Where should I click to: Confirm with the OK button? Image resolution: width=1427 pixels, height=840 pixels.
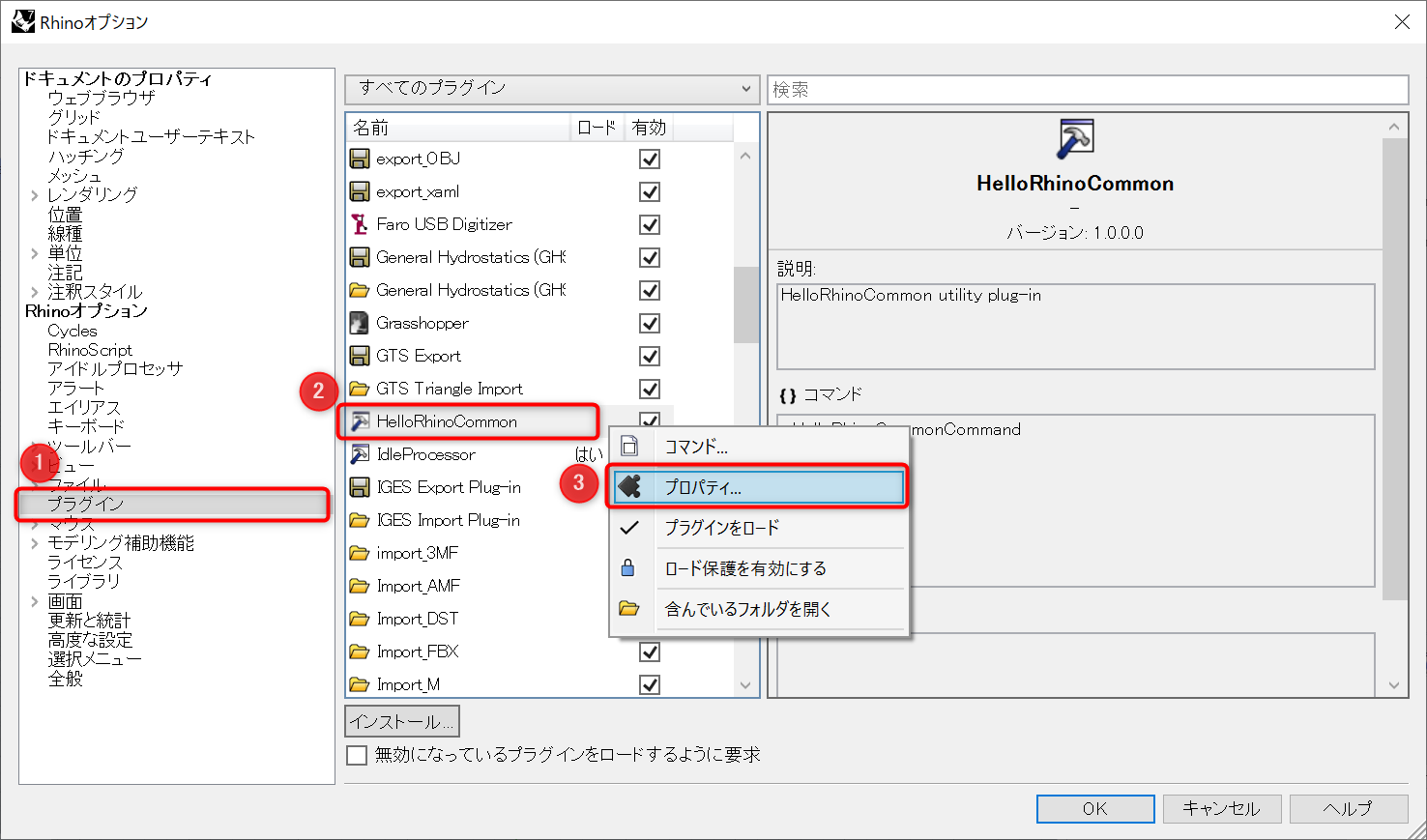click(x=1095, y=809)
